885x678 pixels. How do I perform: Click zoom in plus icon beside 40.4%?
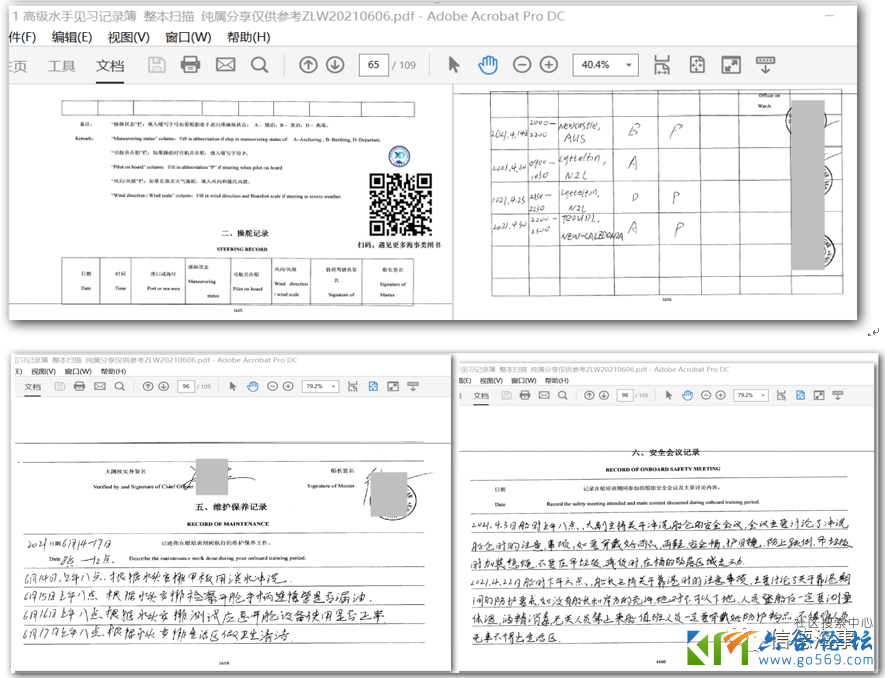point(548,65)
